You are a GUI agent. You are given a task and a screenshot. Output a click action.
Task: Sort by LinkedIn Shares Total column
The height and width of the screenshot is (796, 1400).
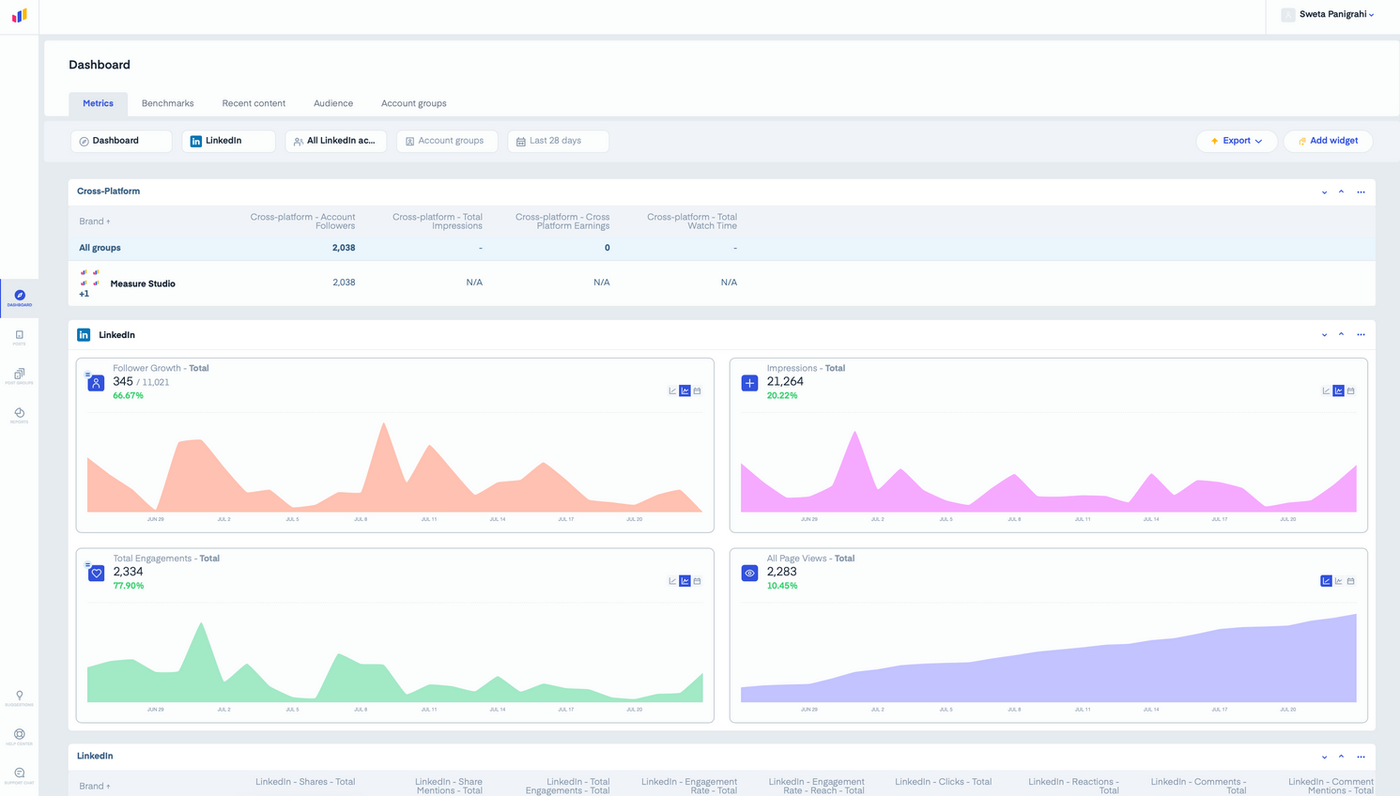[x=305, y=782]
